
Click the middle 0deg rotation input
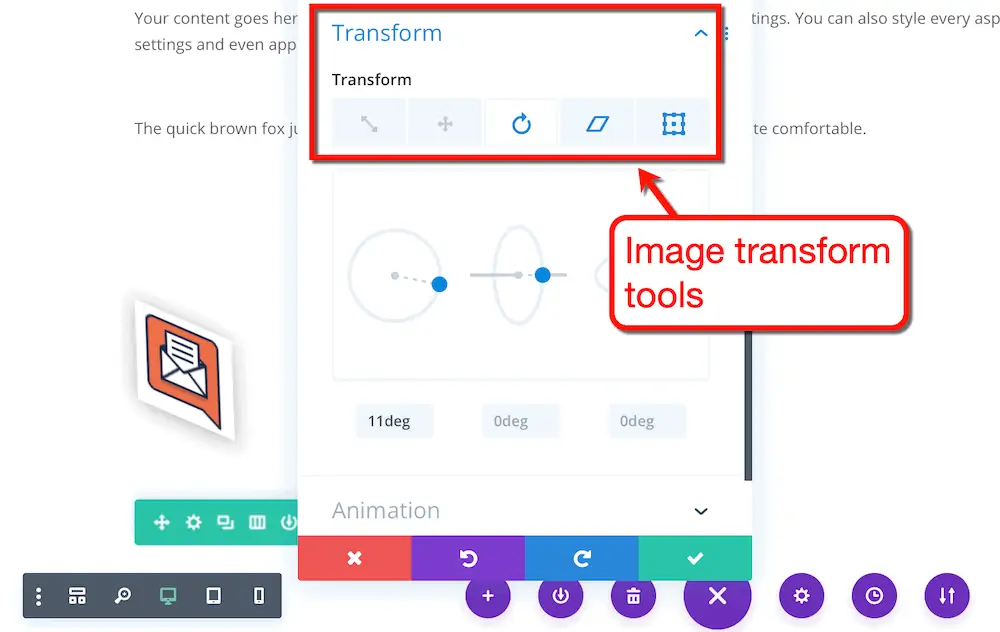tap(520, 421)
